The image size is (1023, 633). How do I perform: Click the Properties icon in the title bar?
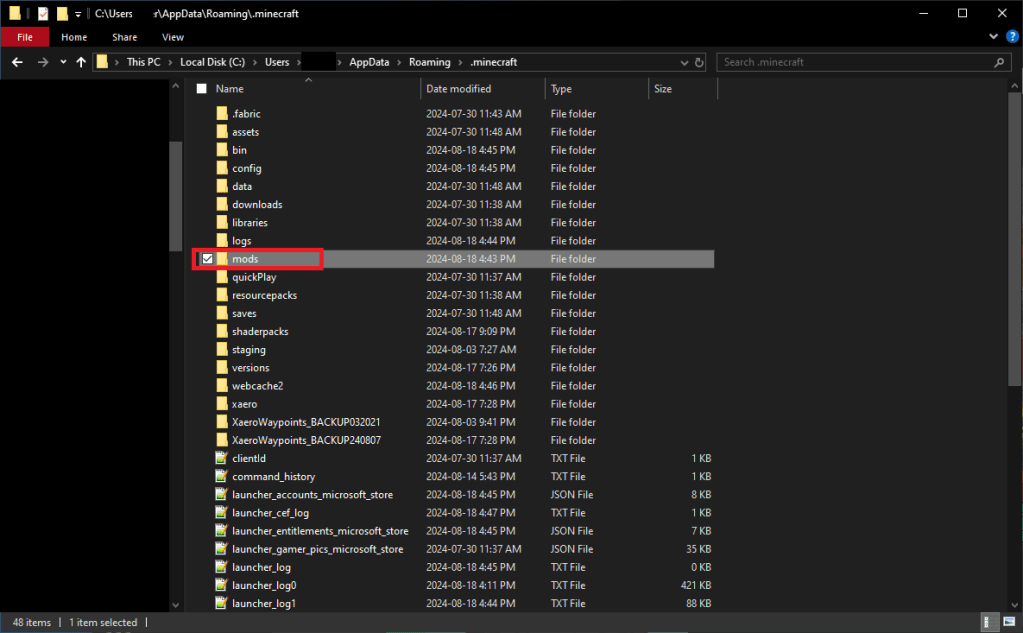(x=43, y=14)
